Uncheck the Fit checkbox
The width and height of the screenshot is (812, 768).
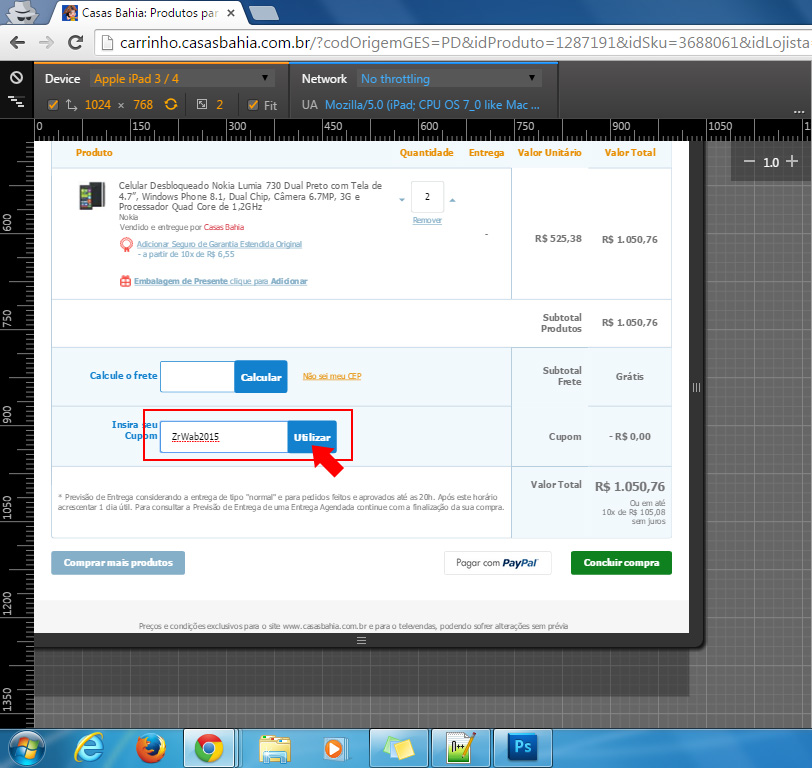click(253, 104)
